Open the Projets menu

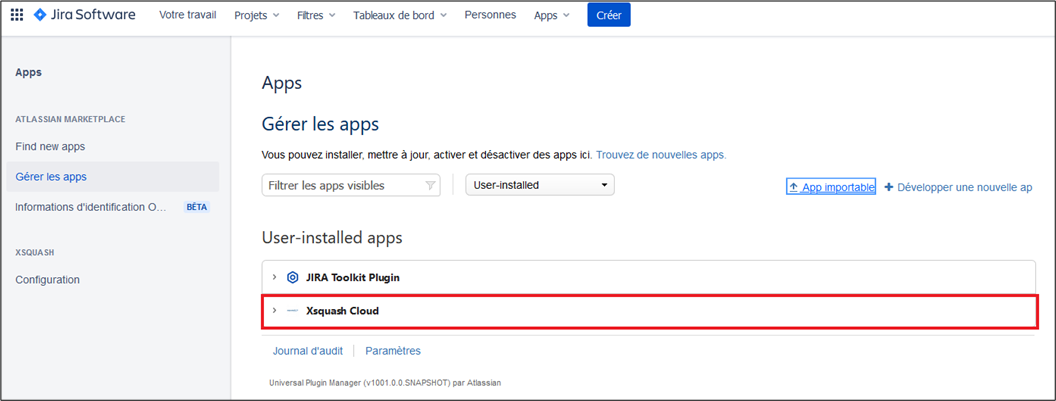pos(257,15)
